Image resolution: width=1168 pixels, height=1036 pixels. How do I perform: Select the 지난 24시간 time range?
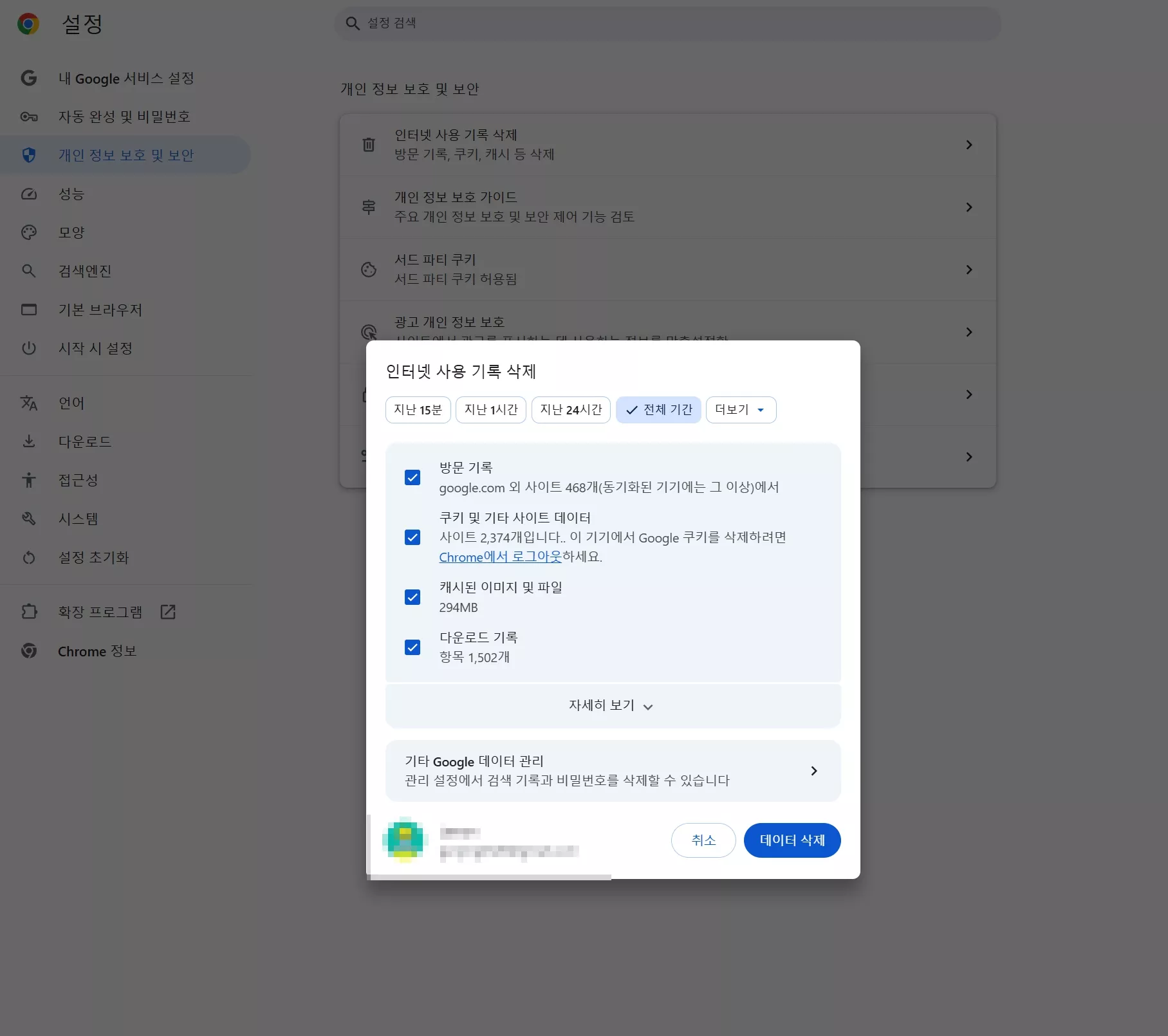(x=570, y=410)
